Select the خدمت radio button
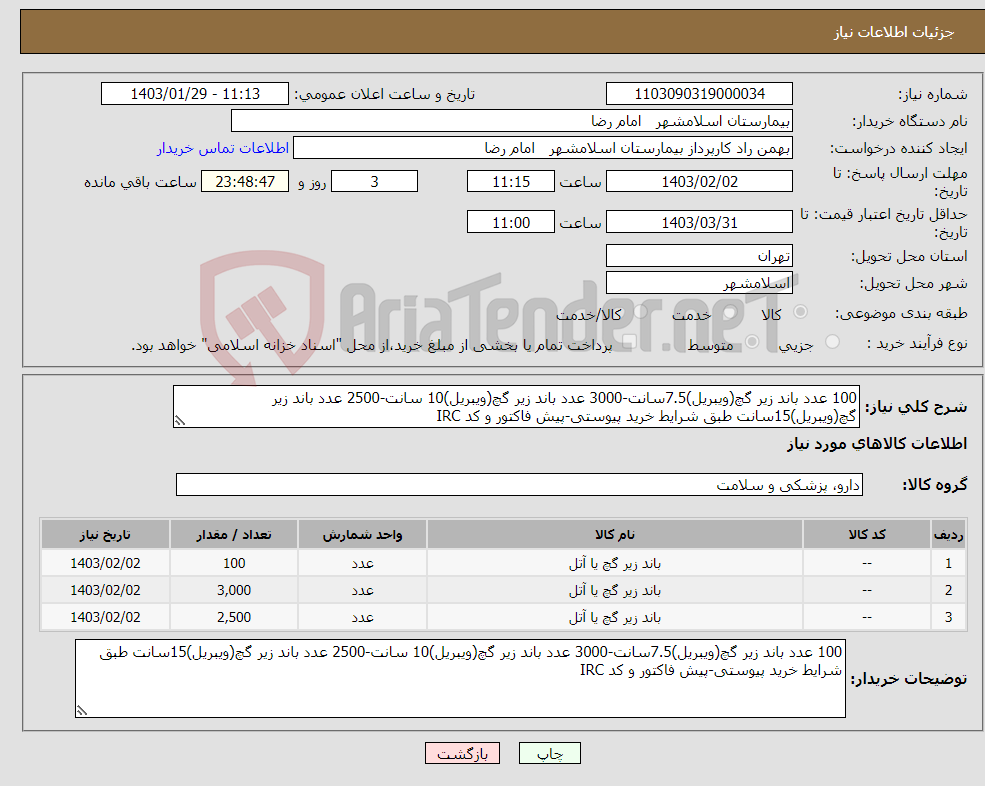 pos(729,312)
